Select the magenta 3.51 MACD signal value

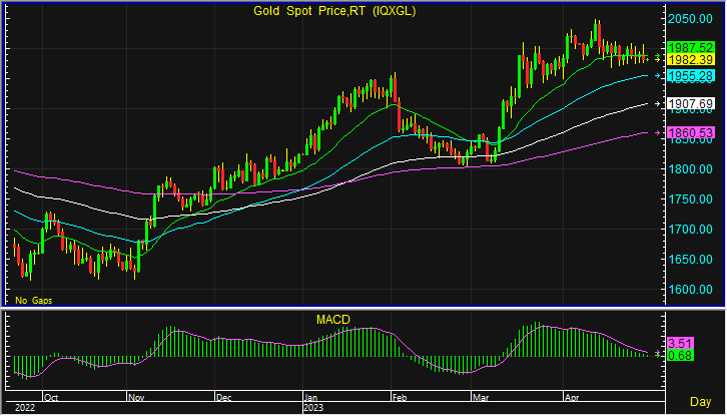(682, 343)
